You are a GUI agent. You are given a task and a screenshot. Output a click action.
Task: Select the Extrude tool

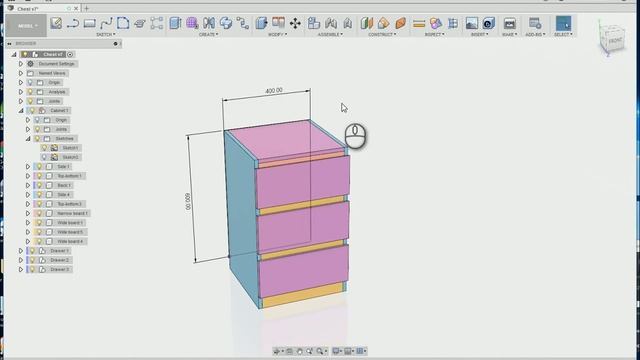[175, 23]
